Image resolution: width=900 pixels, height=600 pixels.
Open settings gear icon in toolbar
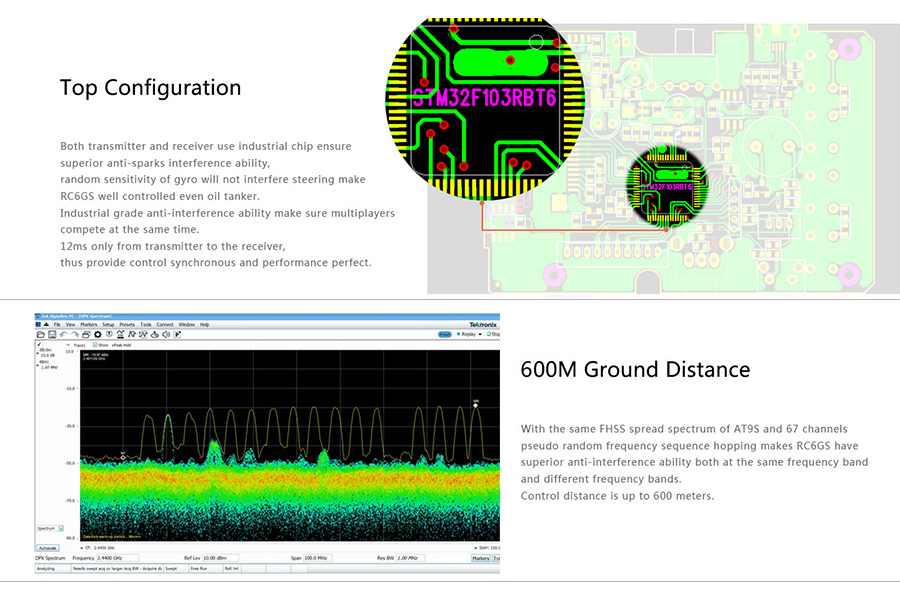pyautogui.click(x=98, y=335)
